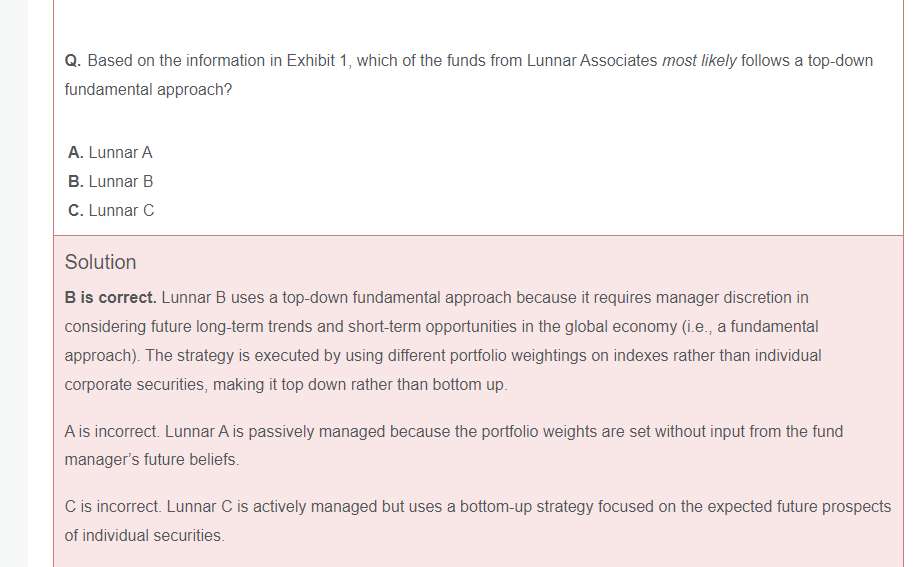Click the "of individual securities." final line

(144, 536)
